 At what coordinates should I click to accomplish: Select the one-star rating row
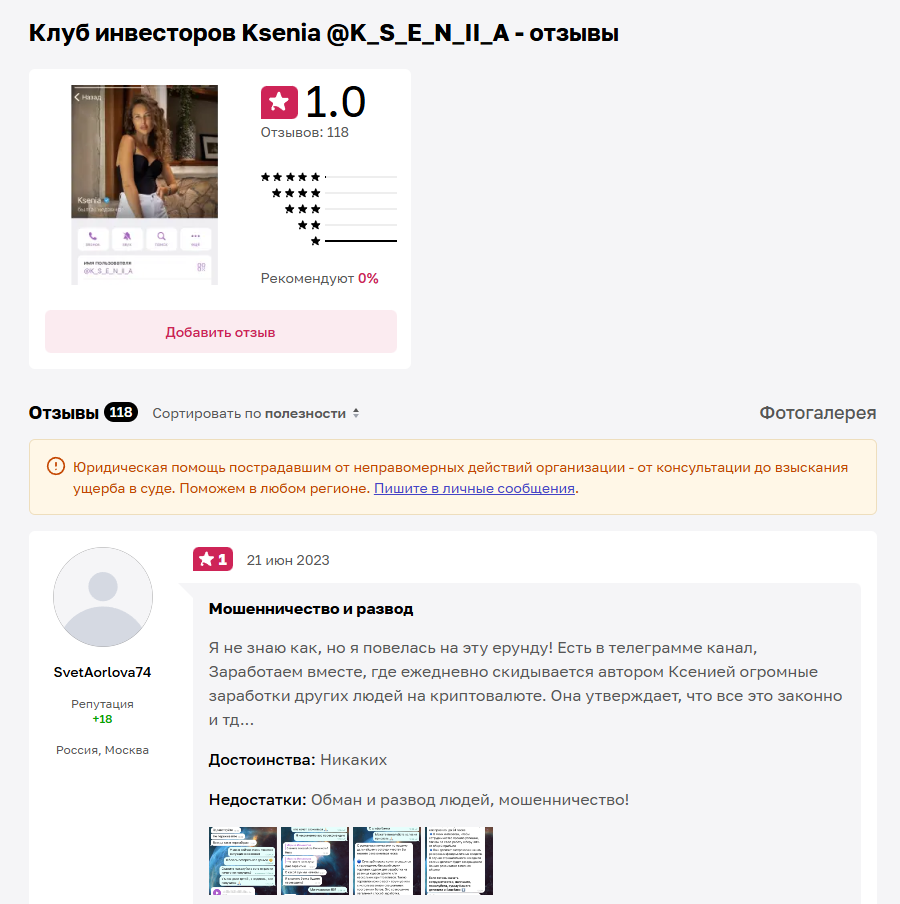[x=353, y=241]
